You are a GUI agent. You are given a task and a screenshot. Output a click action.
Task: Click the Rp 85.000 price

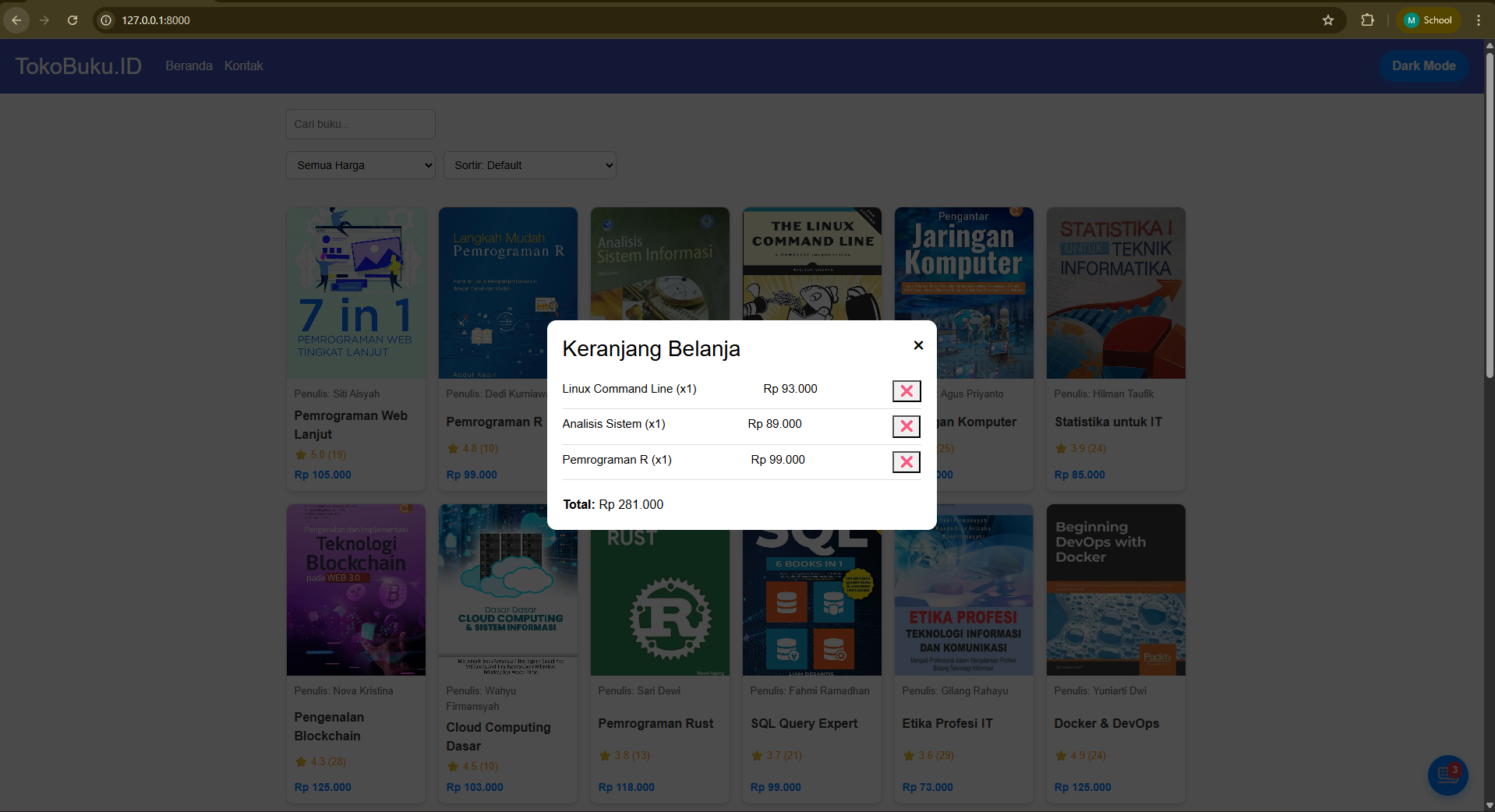coord(1080,475)
